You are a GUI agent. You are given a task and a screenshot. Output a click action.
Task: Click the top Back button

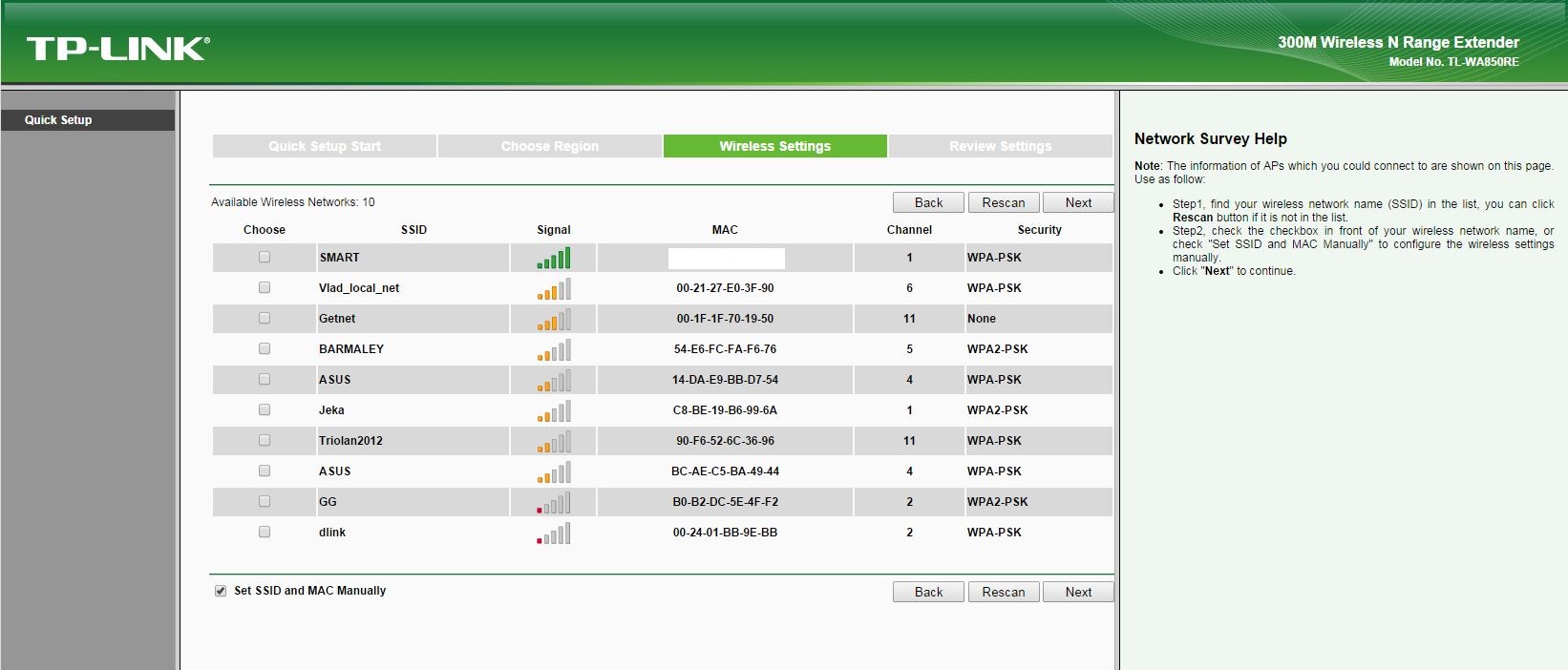pos(928,202)
